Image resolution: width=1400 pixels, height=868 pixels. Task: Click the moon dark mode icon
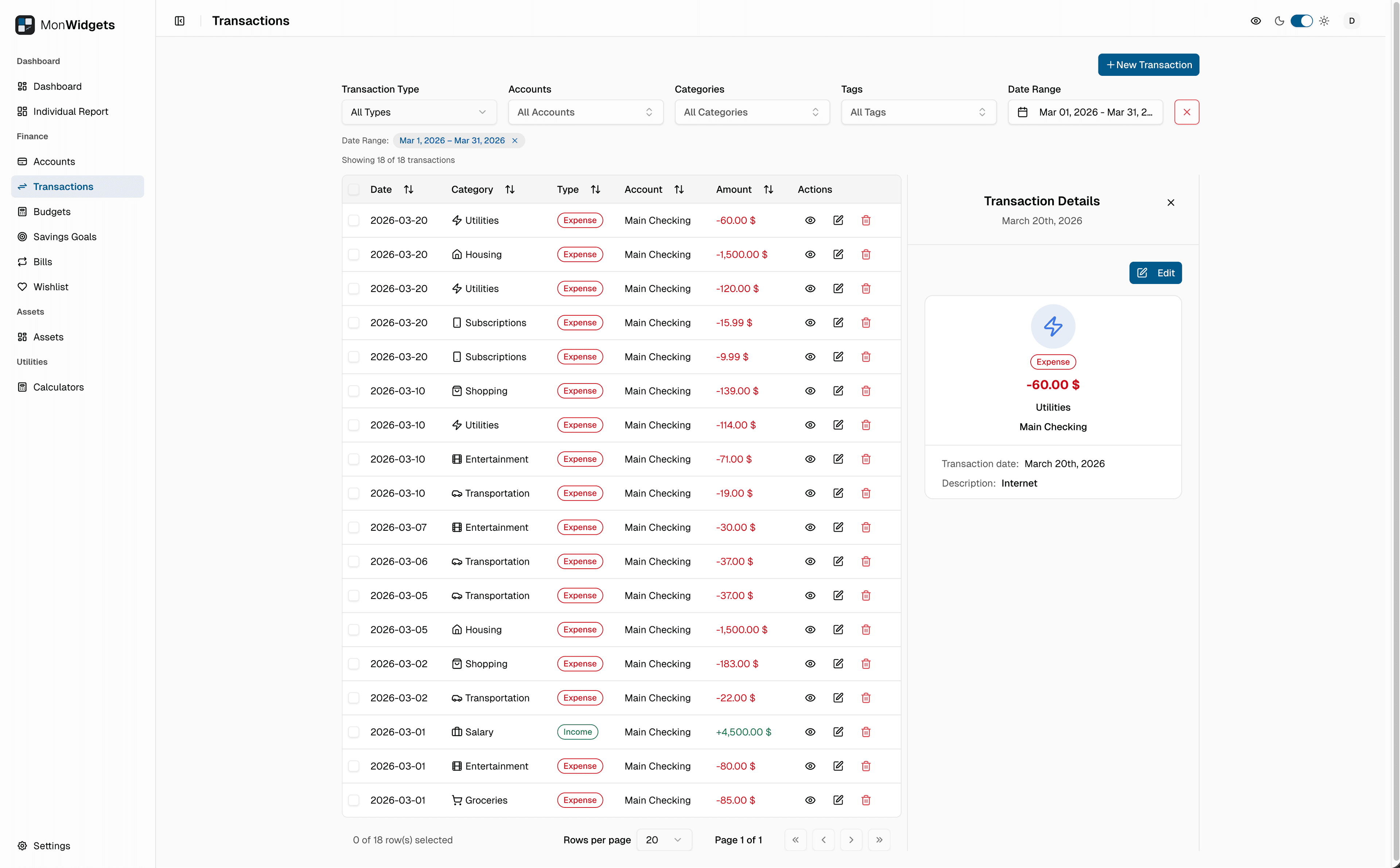pos(1279,21)
